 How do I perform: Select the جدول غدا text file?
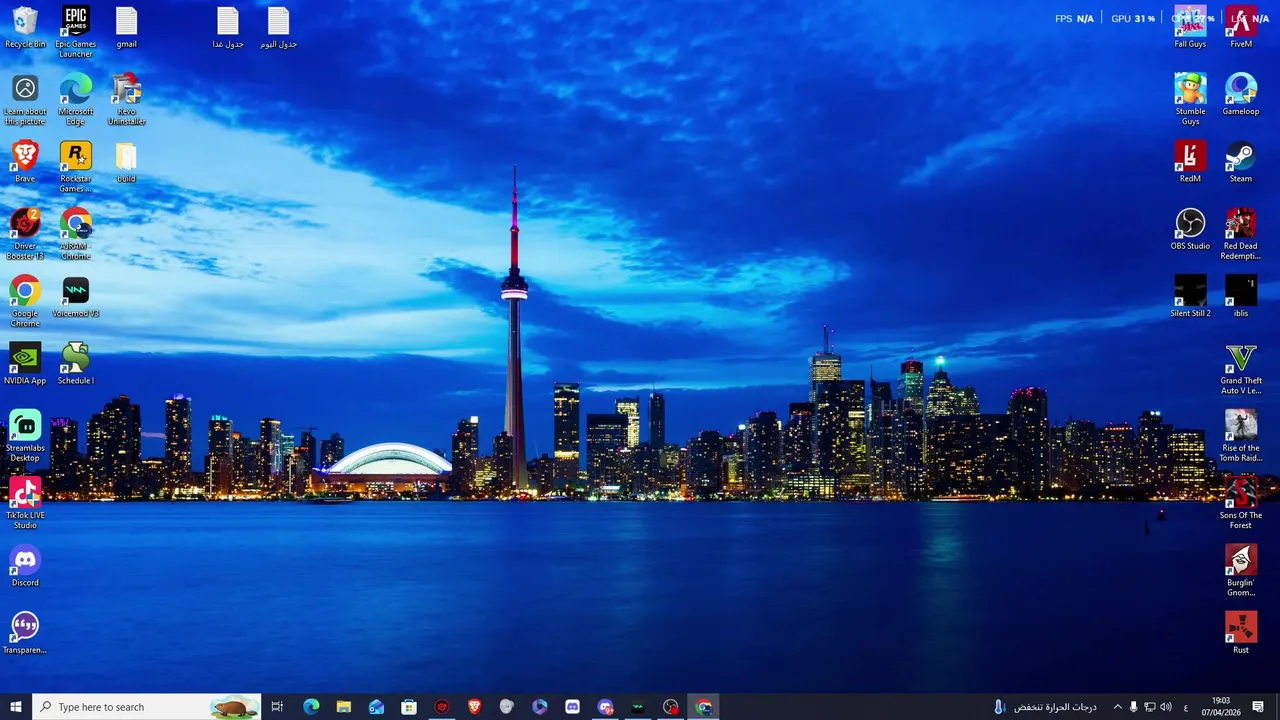pyautogui.click(x=228, y=27)
